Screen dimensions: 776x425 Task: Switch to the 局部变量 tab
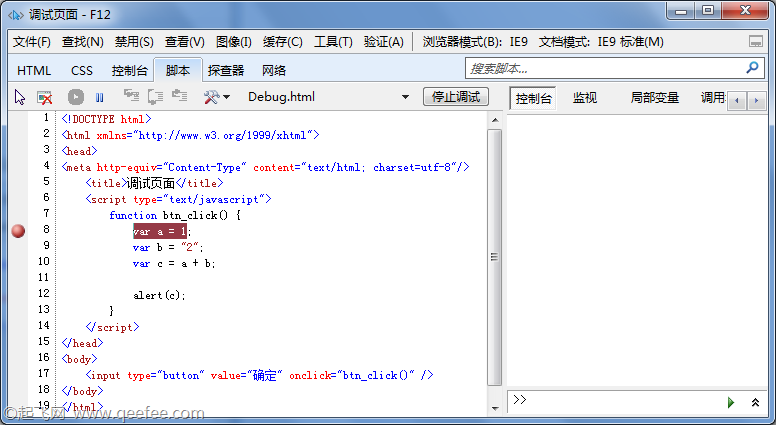[x=654, y=98]
